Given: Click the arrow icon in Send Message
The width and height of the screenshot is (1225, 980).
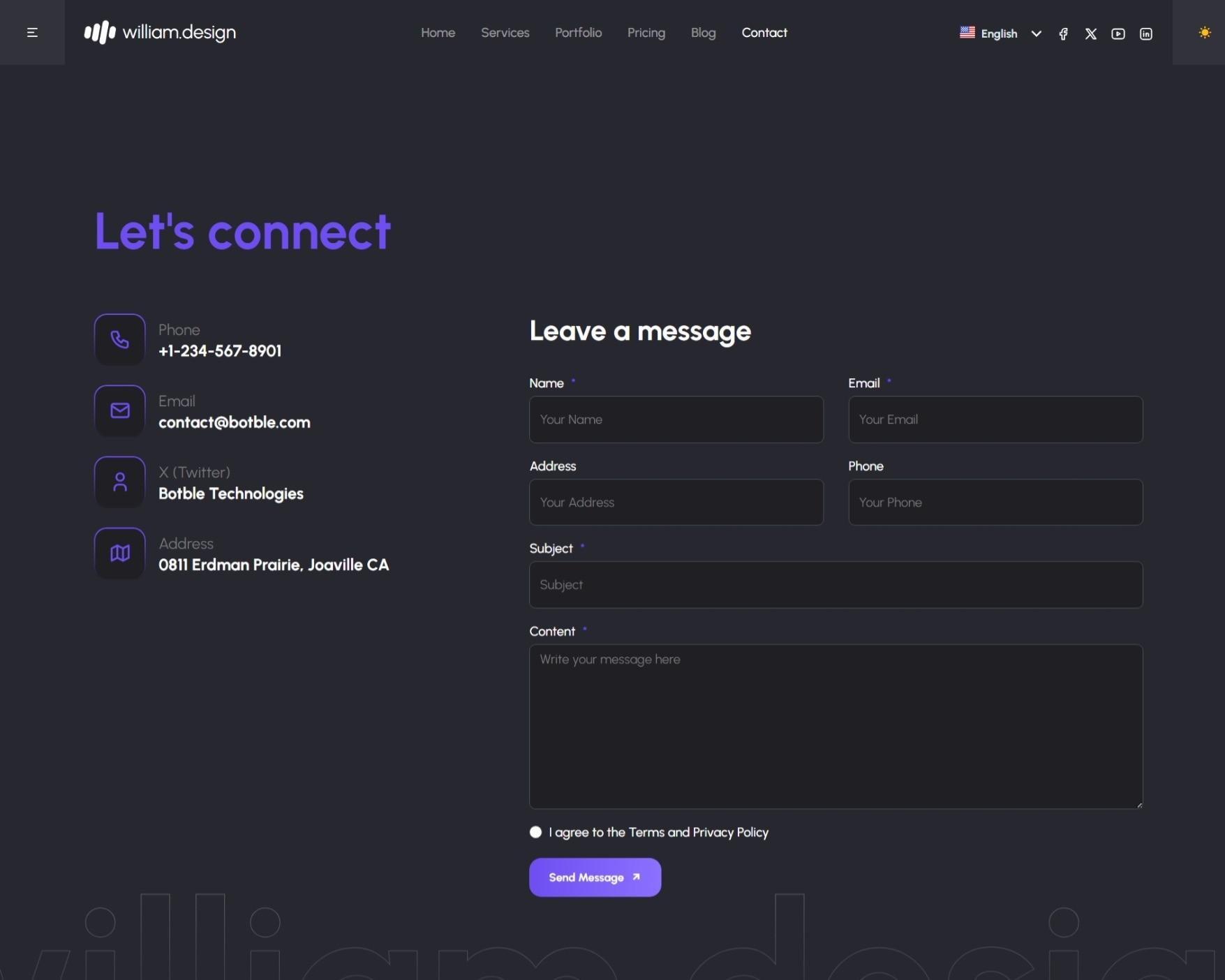Looking at the screenshot, I should [636, 877].
